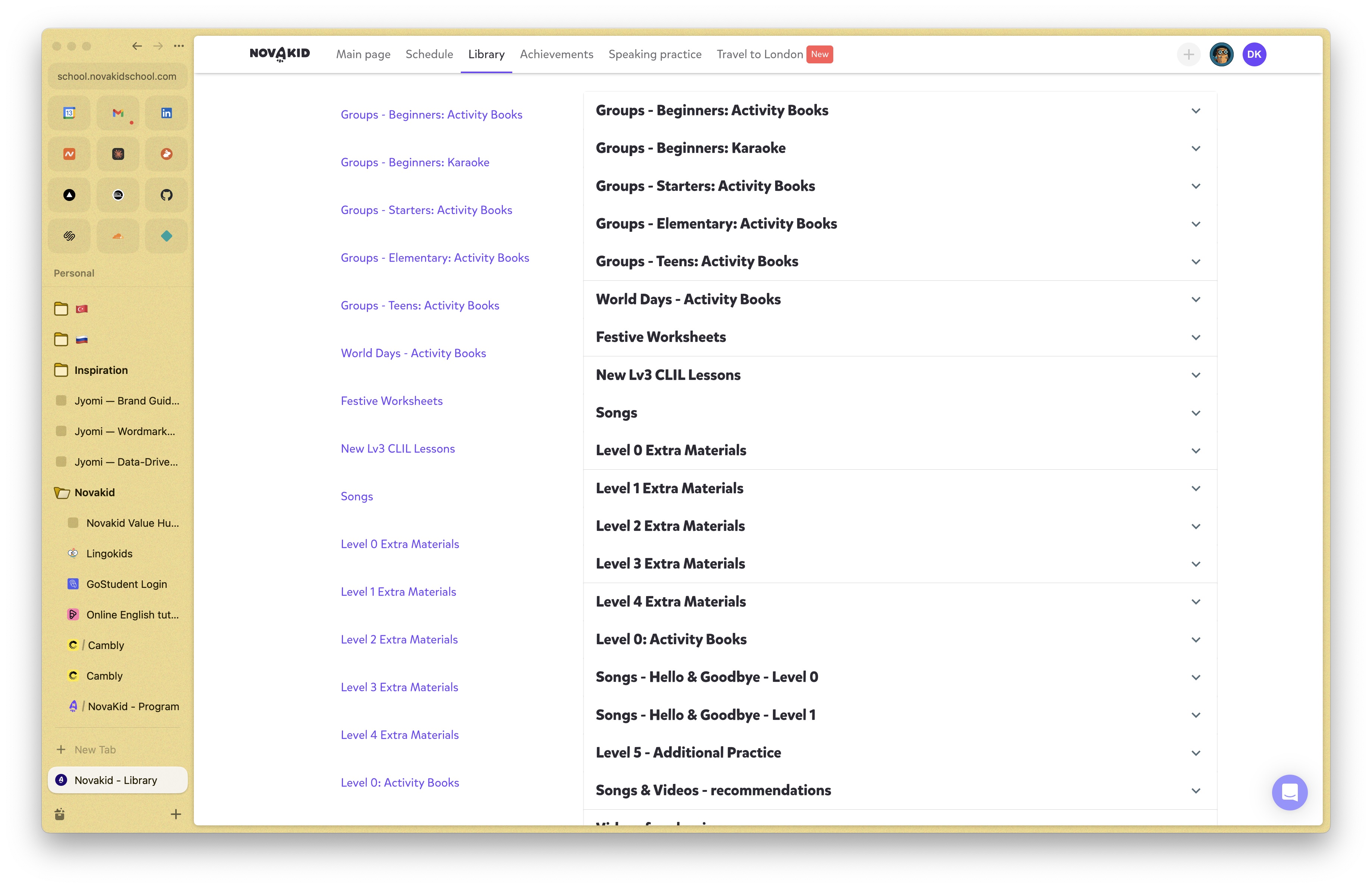This screenshot has width=1372, height=888.
Task: Open the GitHub pinned tab icon
Action: [166, 195]
